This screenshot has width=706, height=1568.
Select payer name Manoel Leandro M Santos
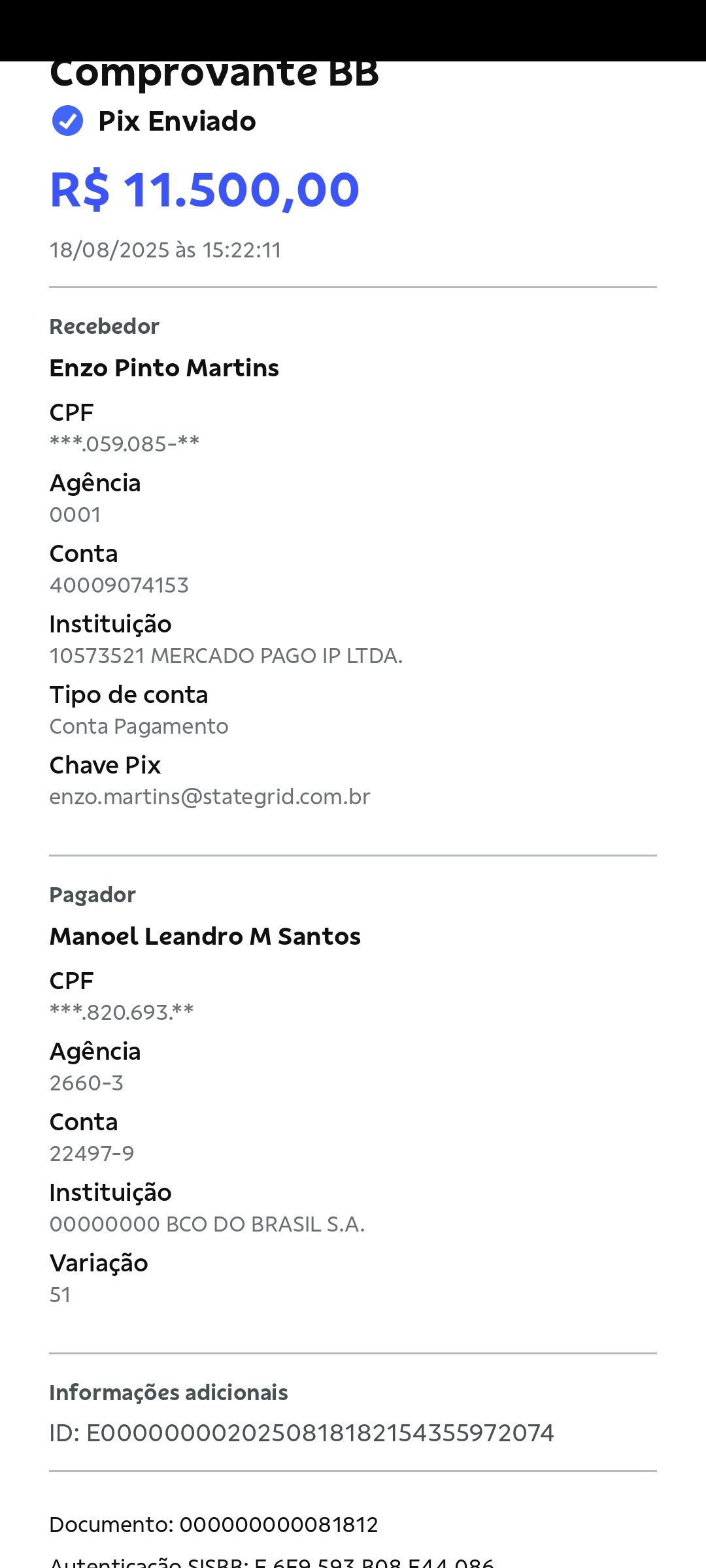205,937
